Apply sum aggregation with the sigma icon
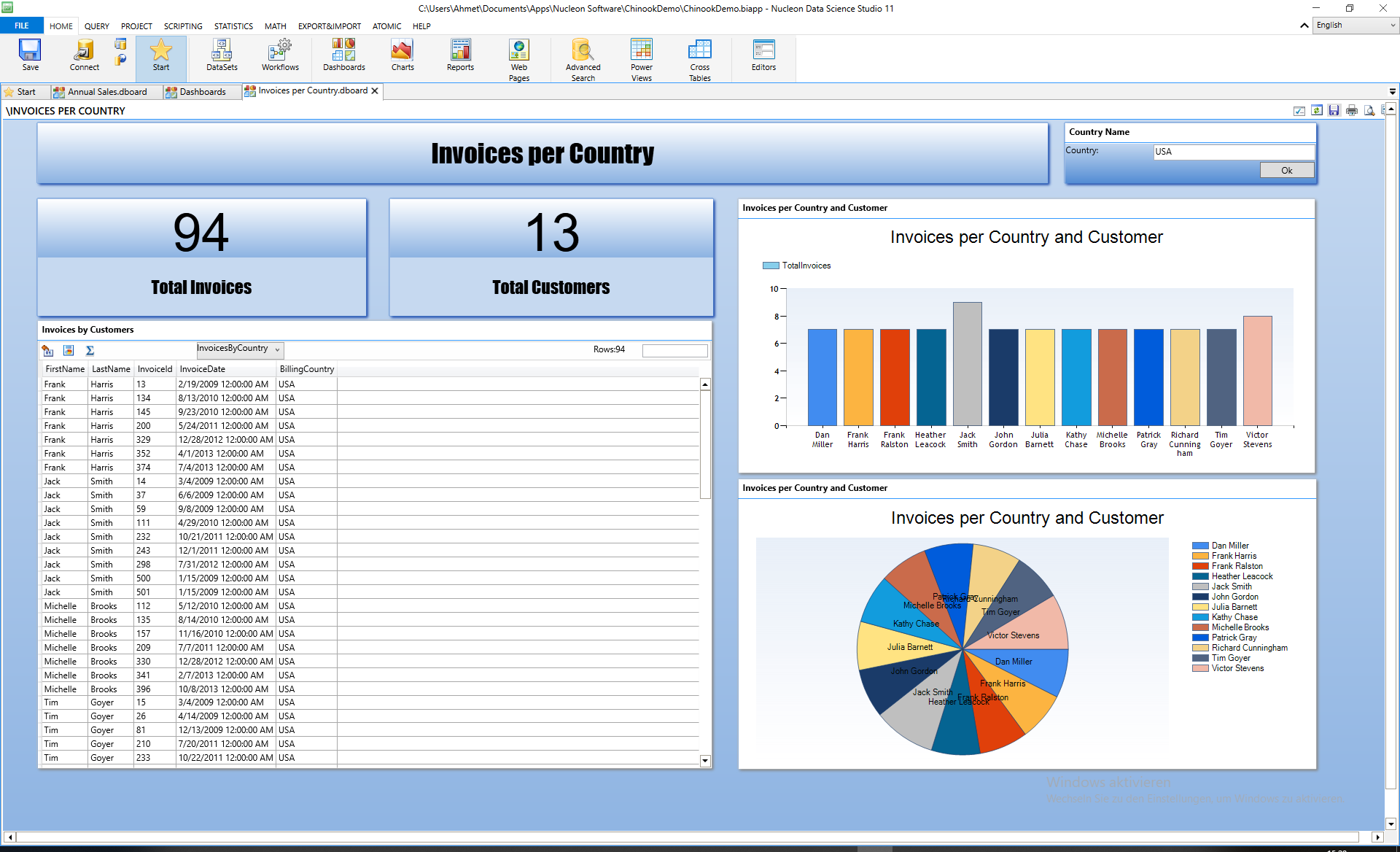 [x=90, y=351]
